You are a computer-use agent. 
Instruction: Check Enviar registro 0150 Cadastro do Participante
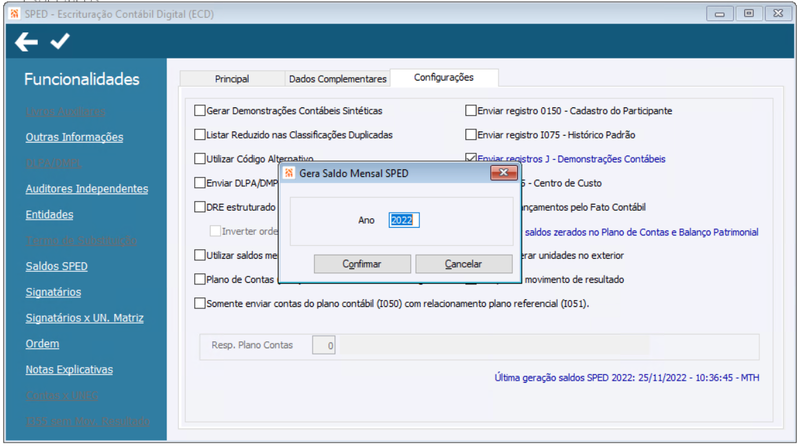point(471,110)
